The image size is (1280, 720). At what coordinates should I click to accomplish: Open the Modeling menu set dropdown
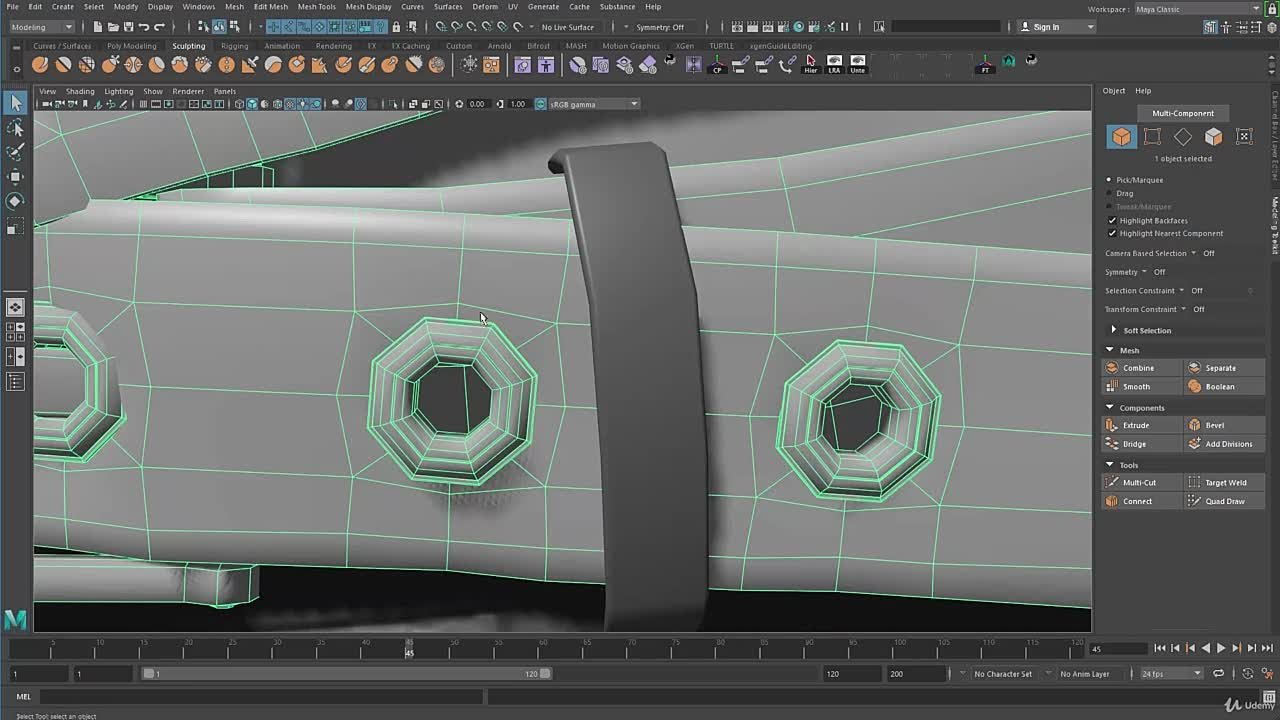pyautogui.click(x=42, y=27)
